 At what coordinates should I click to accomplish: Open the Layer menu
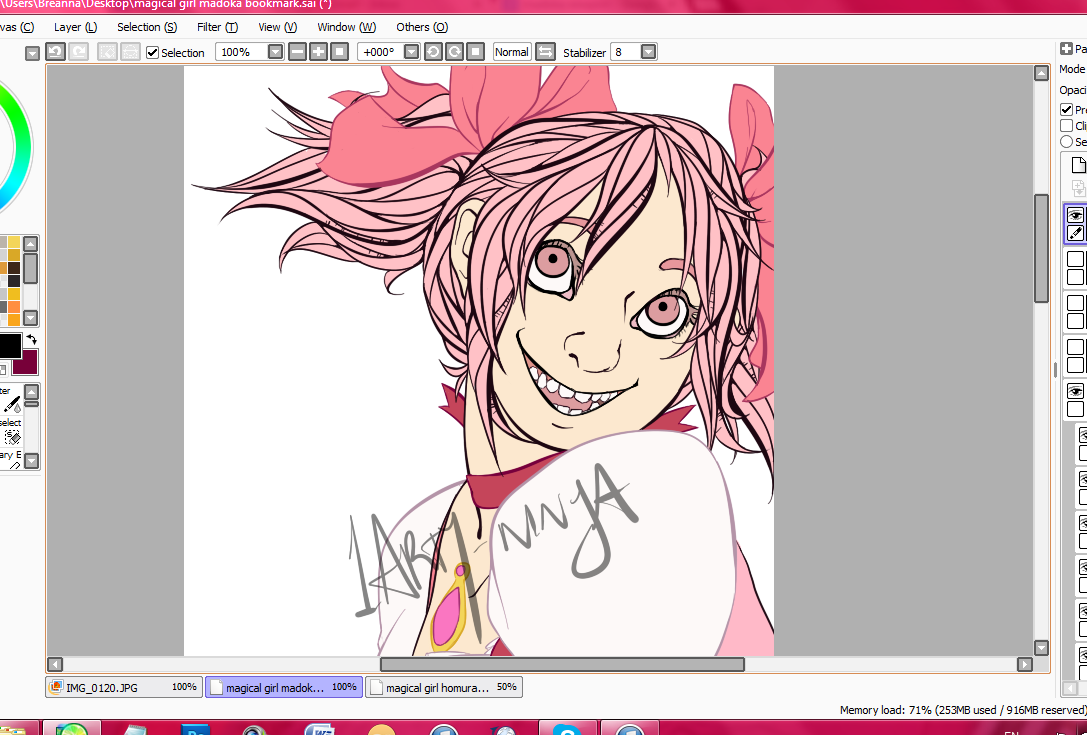coord(76,27)
